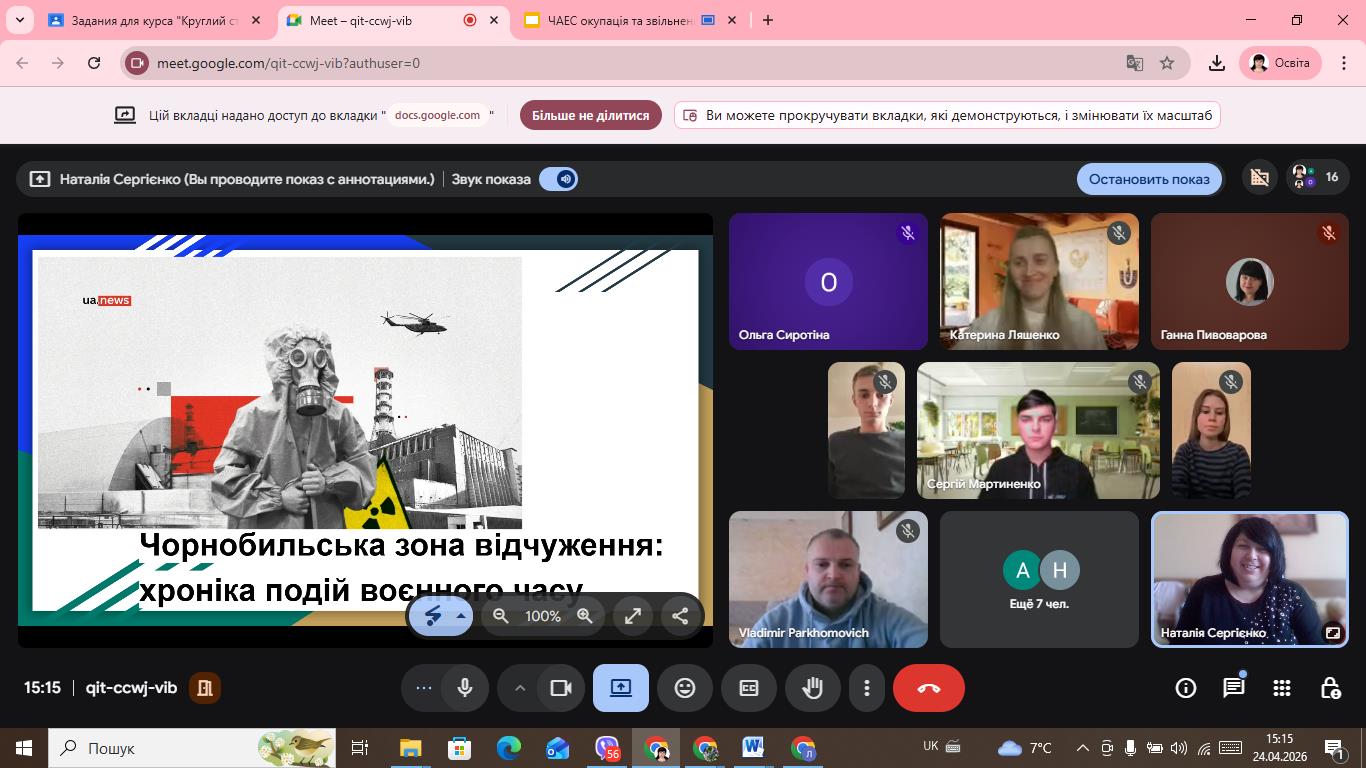This screenshot has height=768, width=1366.
Task: Open annotation tool options arrow
Action: click(461, 616)
